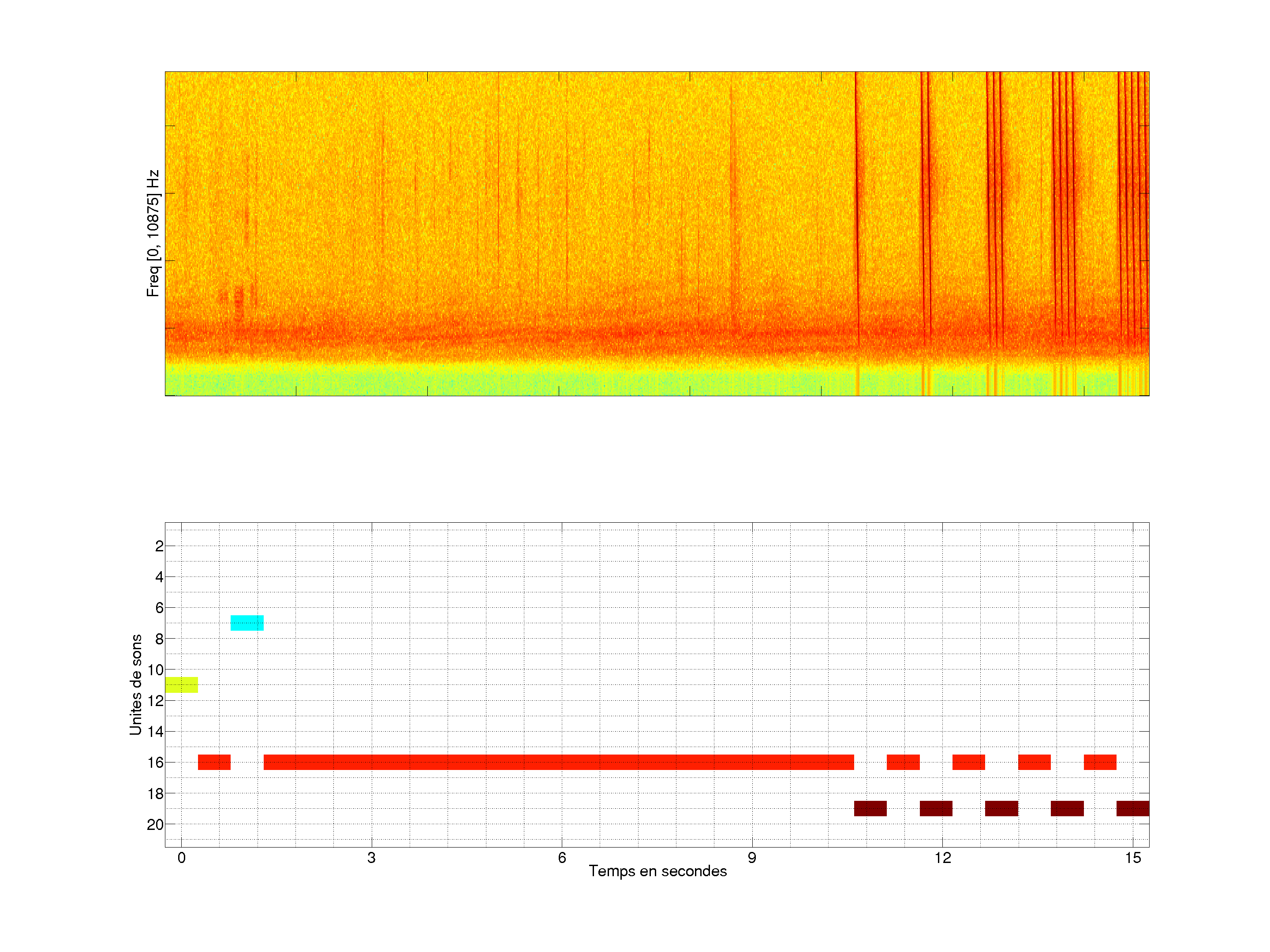
Task: Click the x-axis tick label 15
Action: (1132, 858)
